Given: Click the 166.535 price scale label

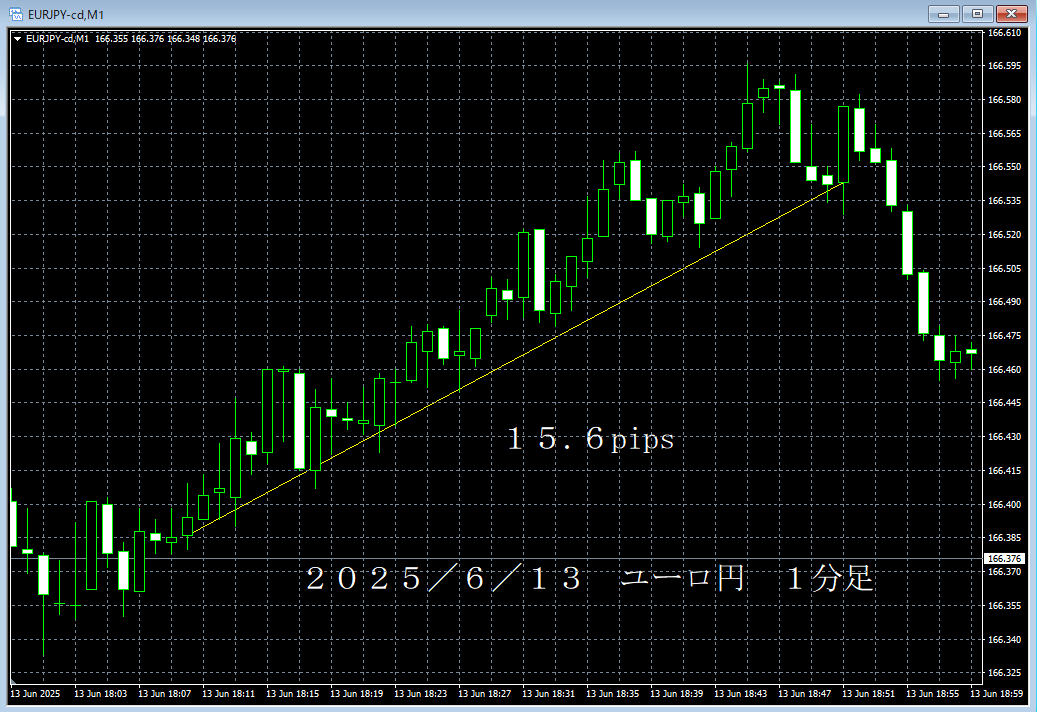Looking at the screenshot, I should pos(1004,200).
